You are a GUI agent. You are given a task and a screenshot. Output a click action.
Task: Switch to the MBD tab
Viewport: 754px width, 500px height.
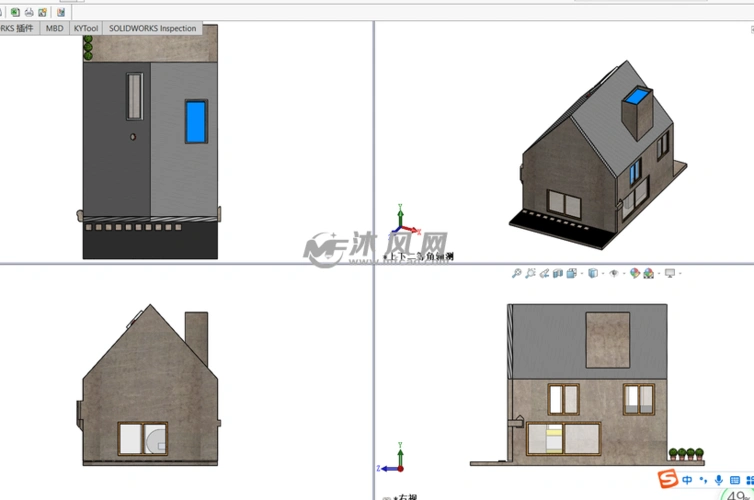tap(55, 28)
